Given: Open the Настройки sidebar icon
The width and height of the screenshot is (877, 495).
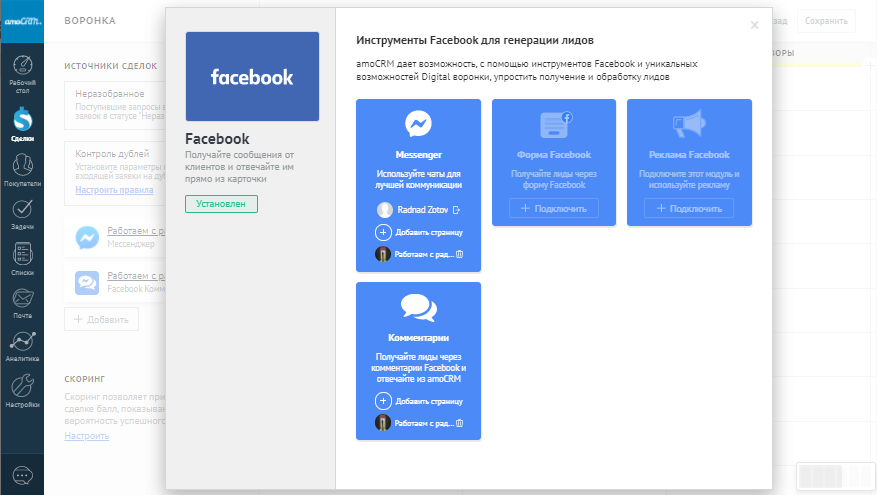Looking at the screenshot, I should [x=22, y=386].
